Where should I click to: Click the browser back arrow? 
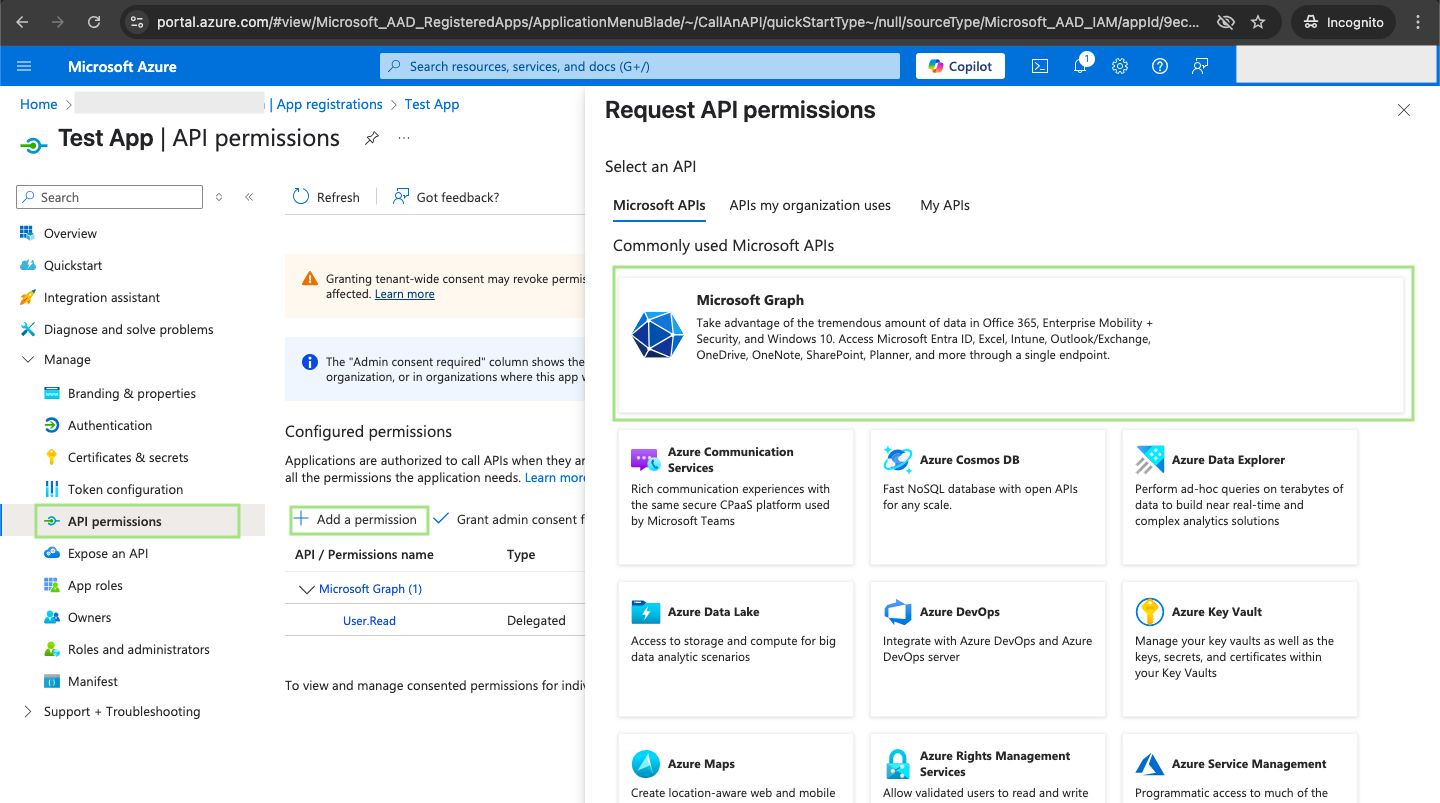pyautogui.click(x=23, y=22)
